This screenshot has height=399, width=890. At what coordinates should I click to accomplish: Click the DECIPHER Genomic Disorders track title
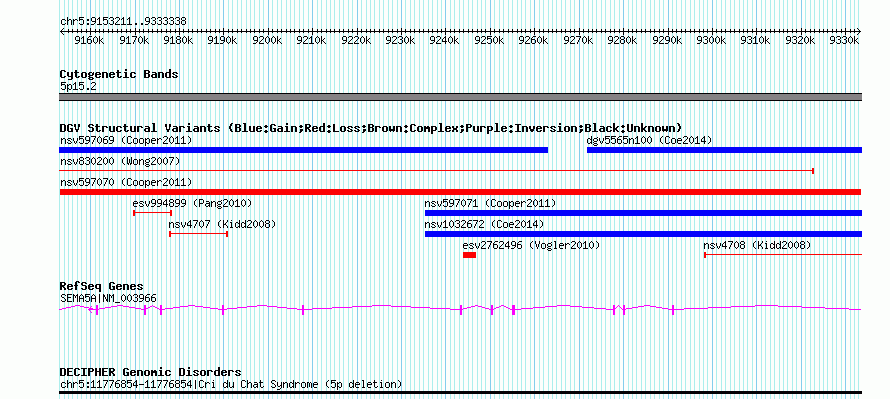click(150, 372)
